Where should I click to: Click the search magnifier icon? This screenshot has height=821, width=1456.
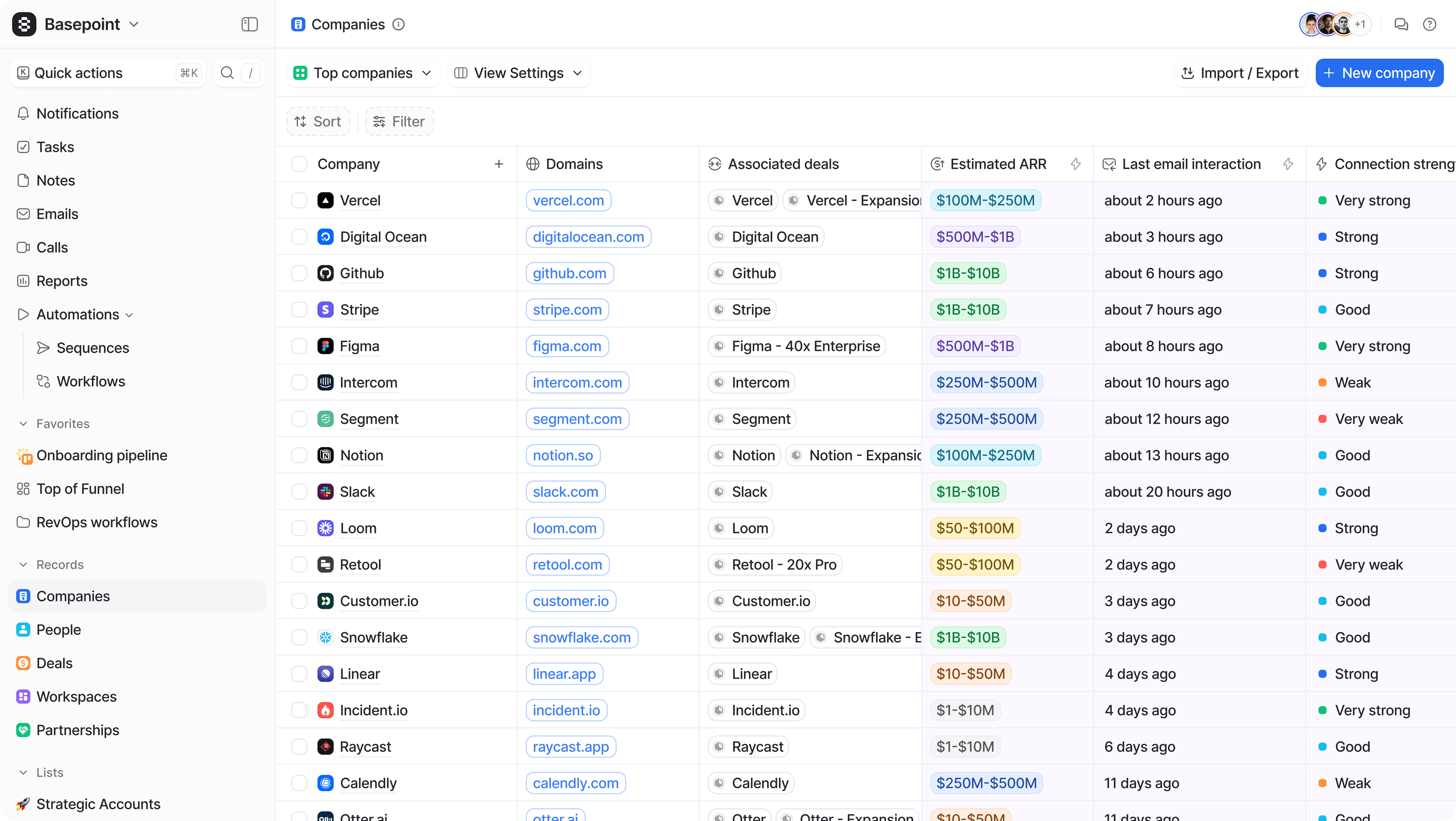[x=227, y=73]
